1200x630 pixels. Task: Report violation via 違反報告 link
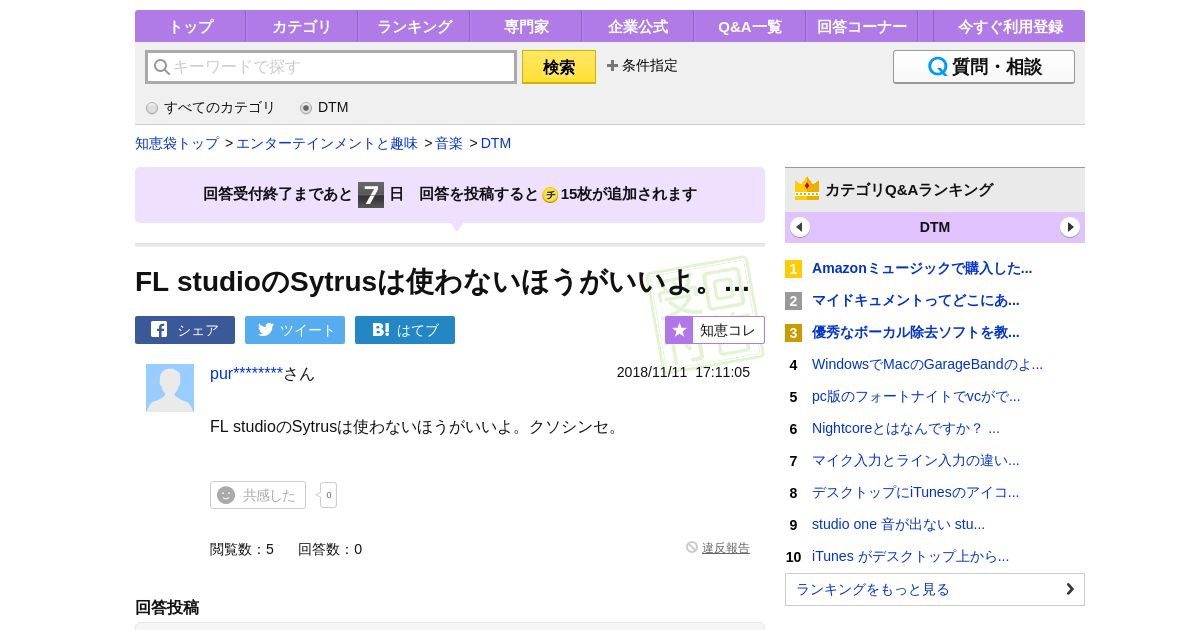coord(725,548)
